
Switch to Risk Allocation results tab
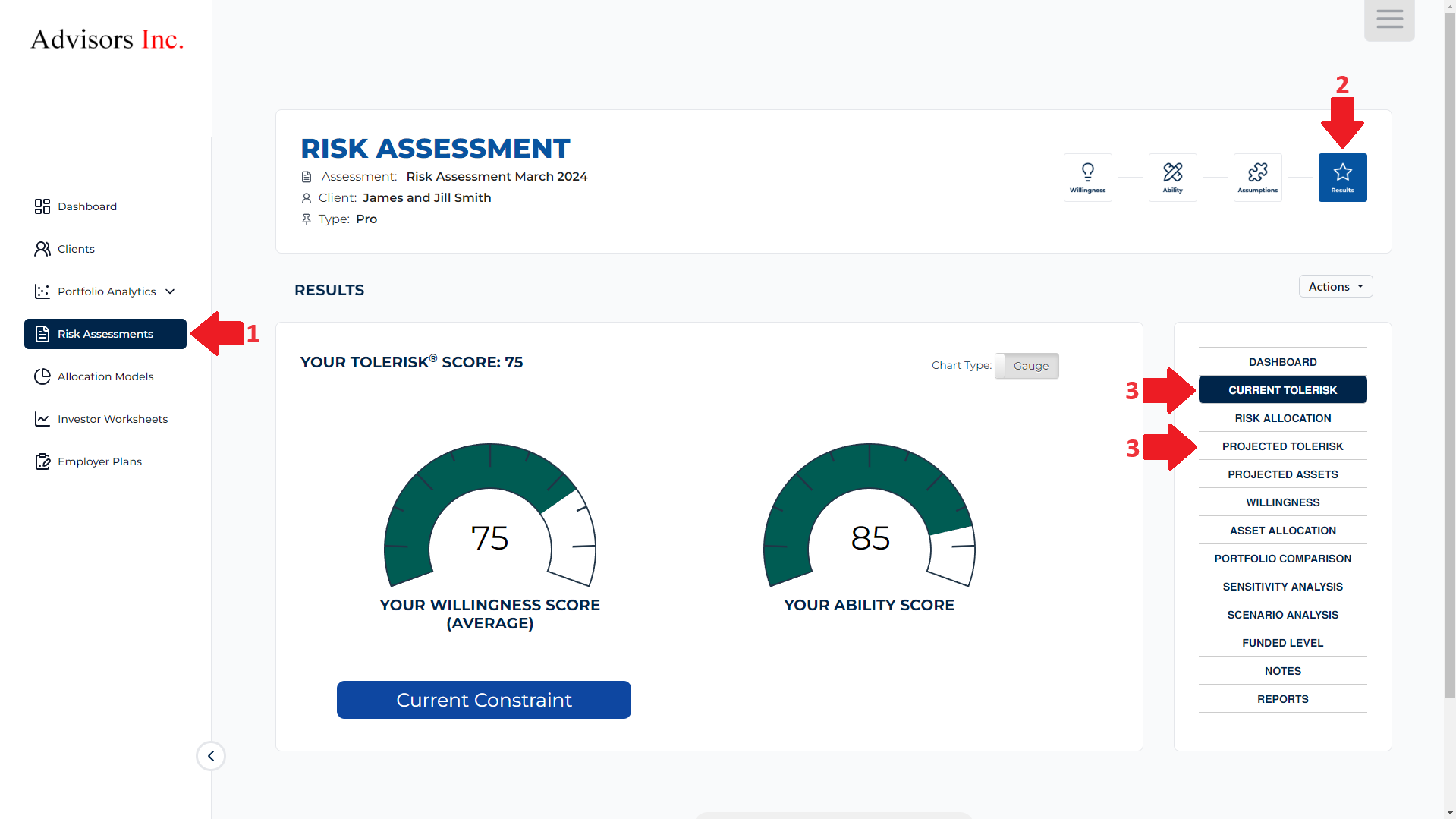point(1282,418)
